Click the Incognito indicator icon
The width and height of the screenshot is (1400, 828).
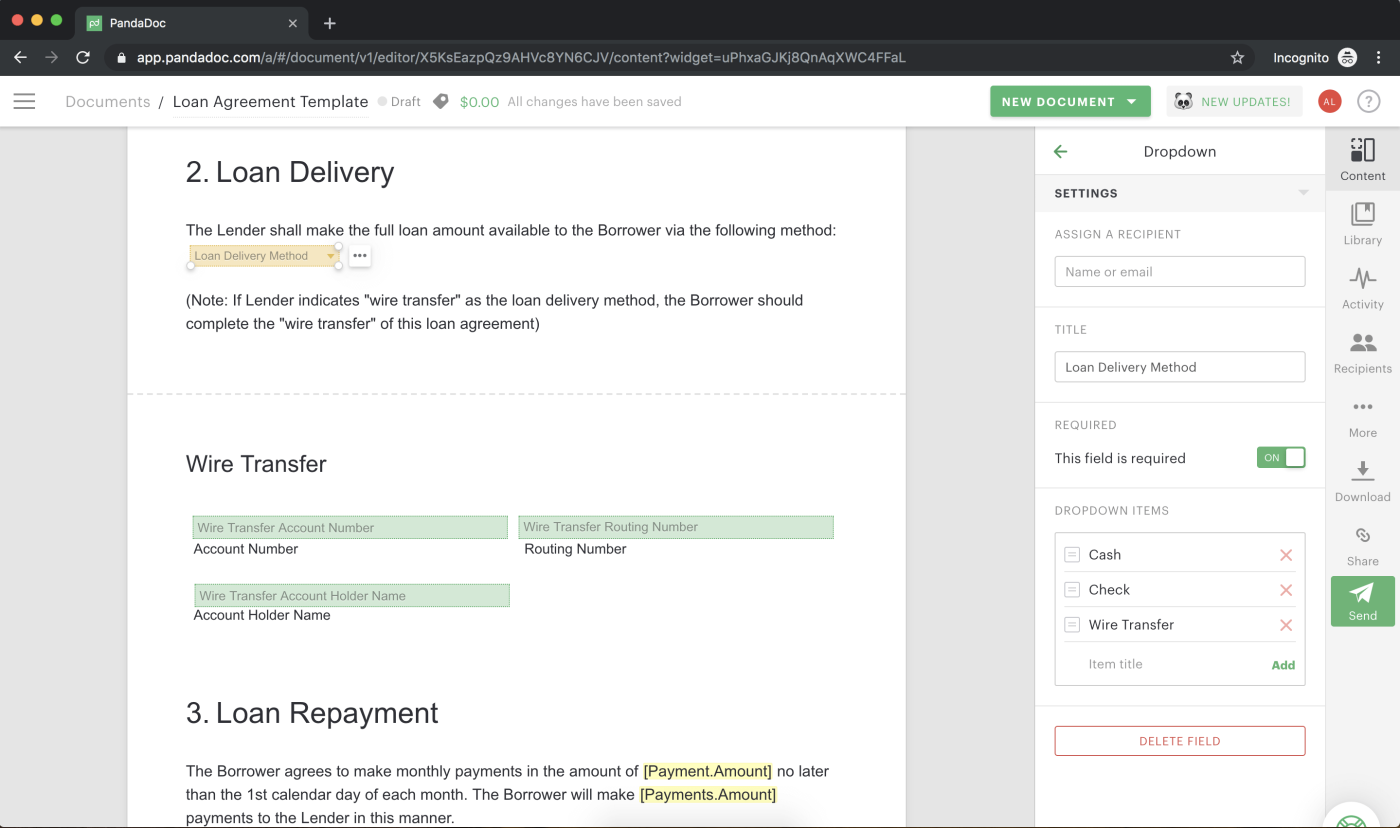1347,58
